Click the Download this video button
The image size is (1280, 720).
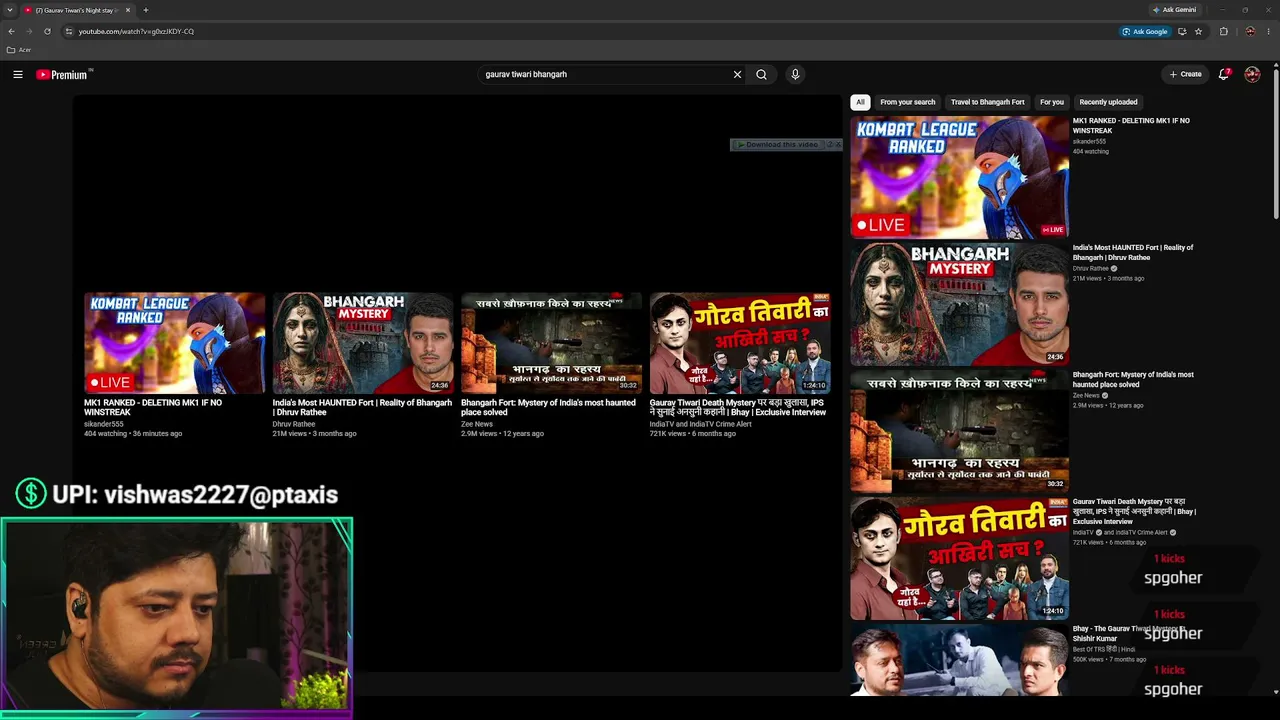(778, 145)
